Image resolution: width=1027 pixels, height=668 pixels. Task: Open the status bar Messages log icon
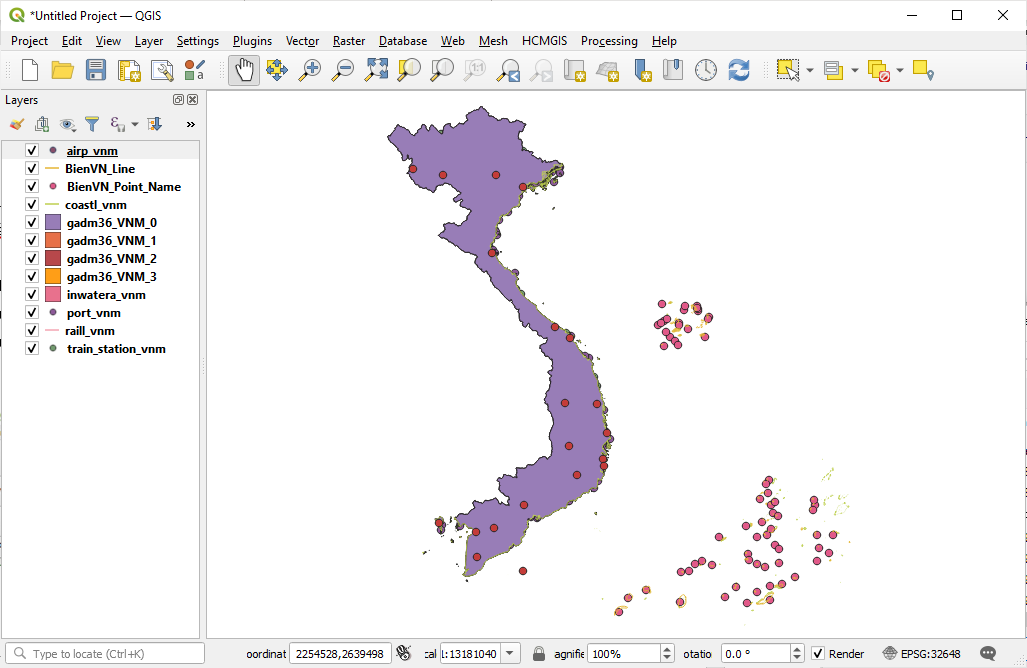point(988,654)
